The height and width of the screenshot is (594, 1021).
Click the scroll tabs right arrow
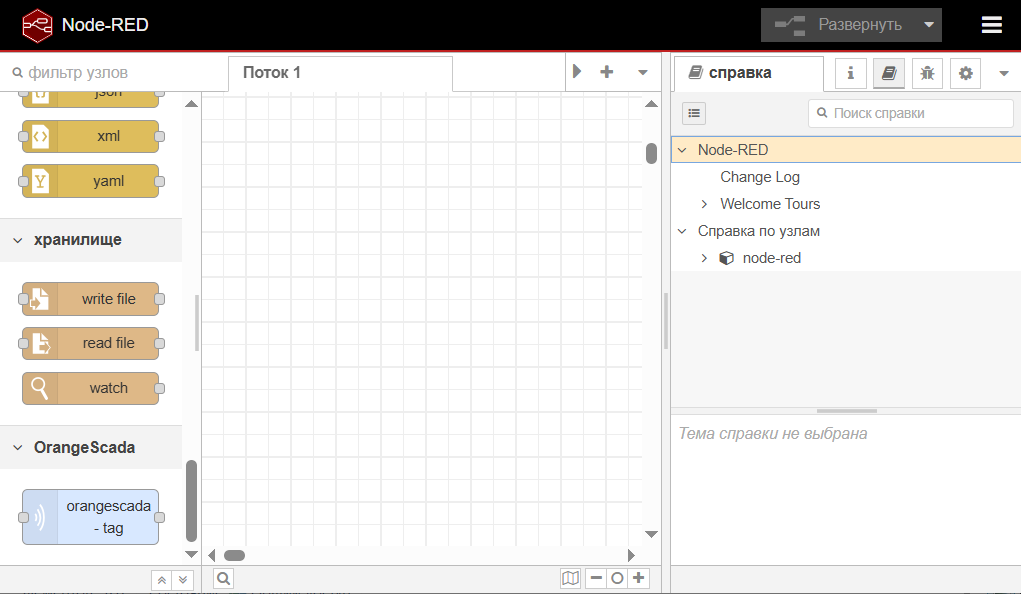[576, 71]
